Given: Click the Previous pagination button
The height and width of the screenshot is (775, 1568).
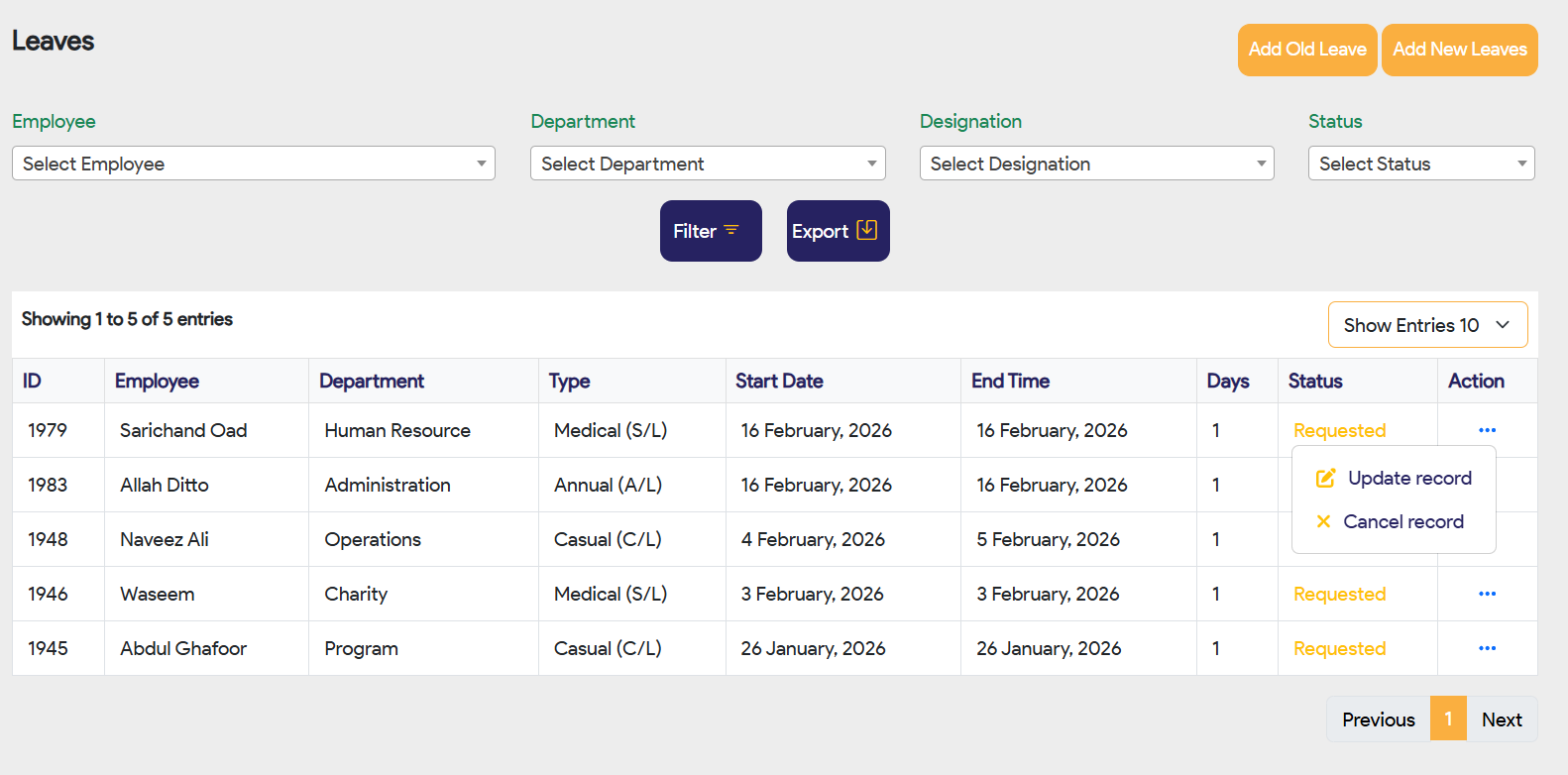Looking at the screenshot, I should (x=1378, y=720).
